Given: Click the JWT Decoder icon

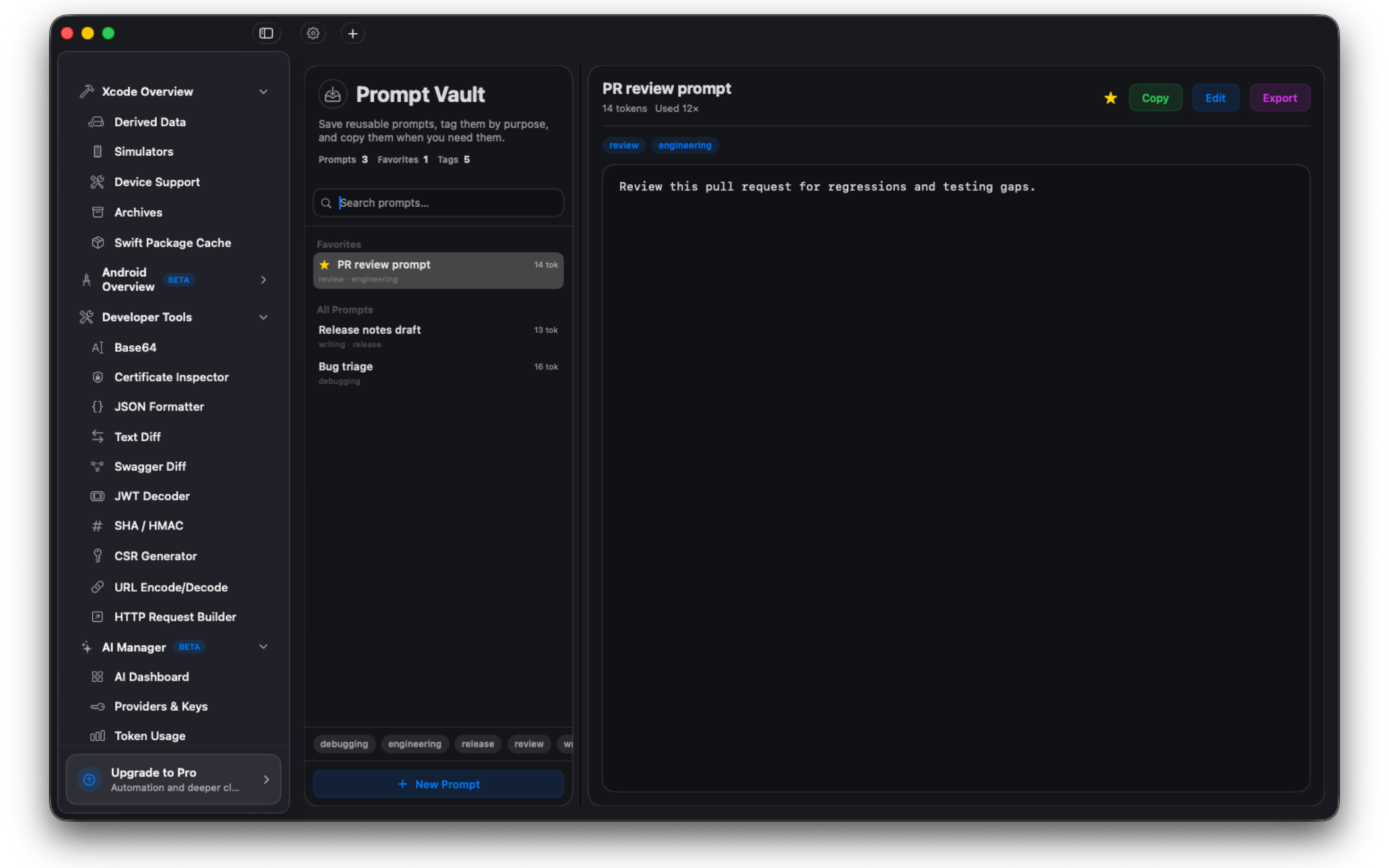Looking at the screenshot, I should click(x=97, y=496).
